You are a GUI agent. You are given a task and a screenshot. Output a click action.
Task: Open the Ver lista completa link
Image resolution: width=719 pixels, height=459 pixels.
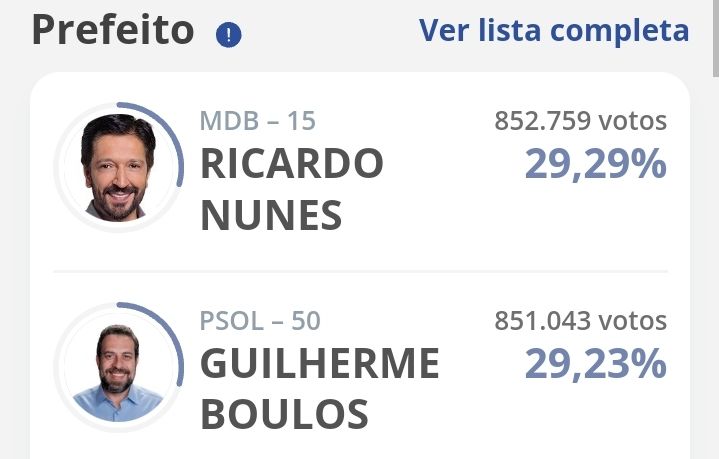pos(553,30)
